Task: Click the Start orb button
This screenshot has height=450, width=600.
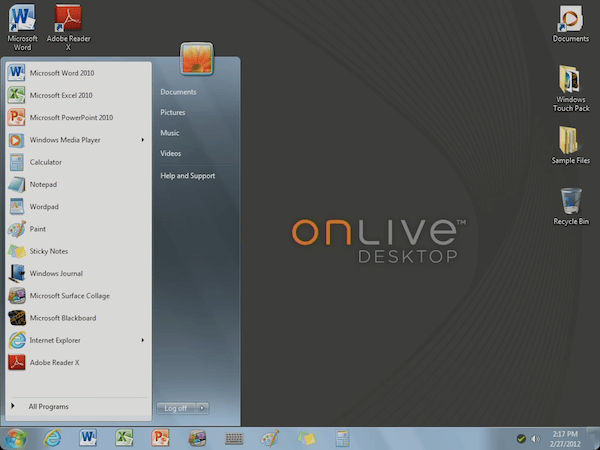Action: coord(16,438)
